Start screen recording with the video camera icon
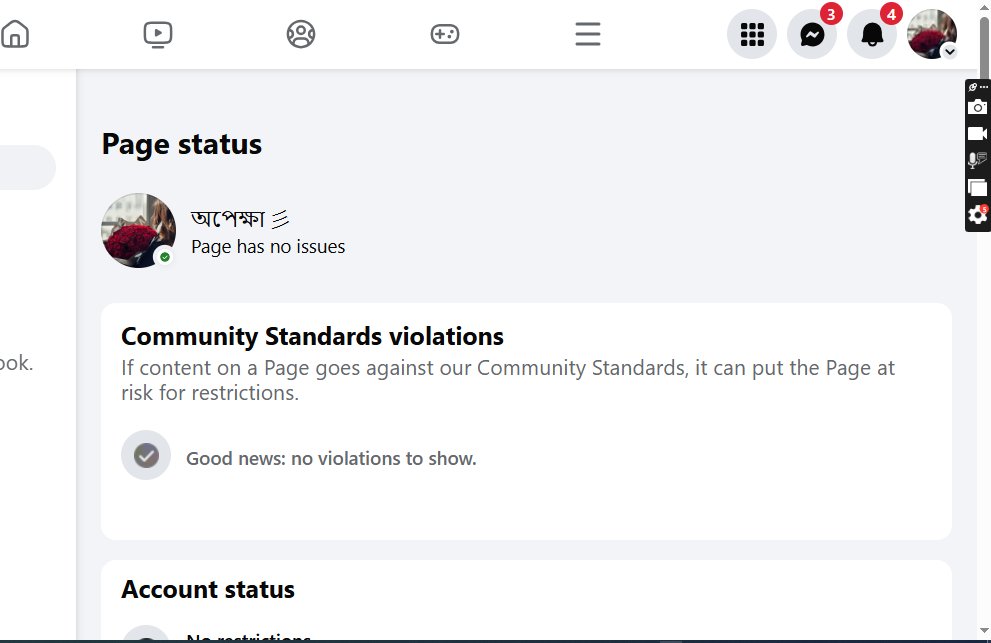Image resolution: width=991 pixels, height=643 pixels. pos(978,133)
